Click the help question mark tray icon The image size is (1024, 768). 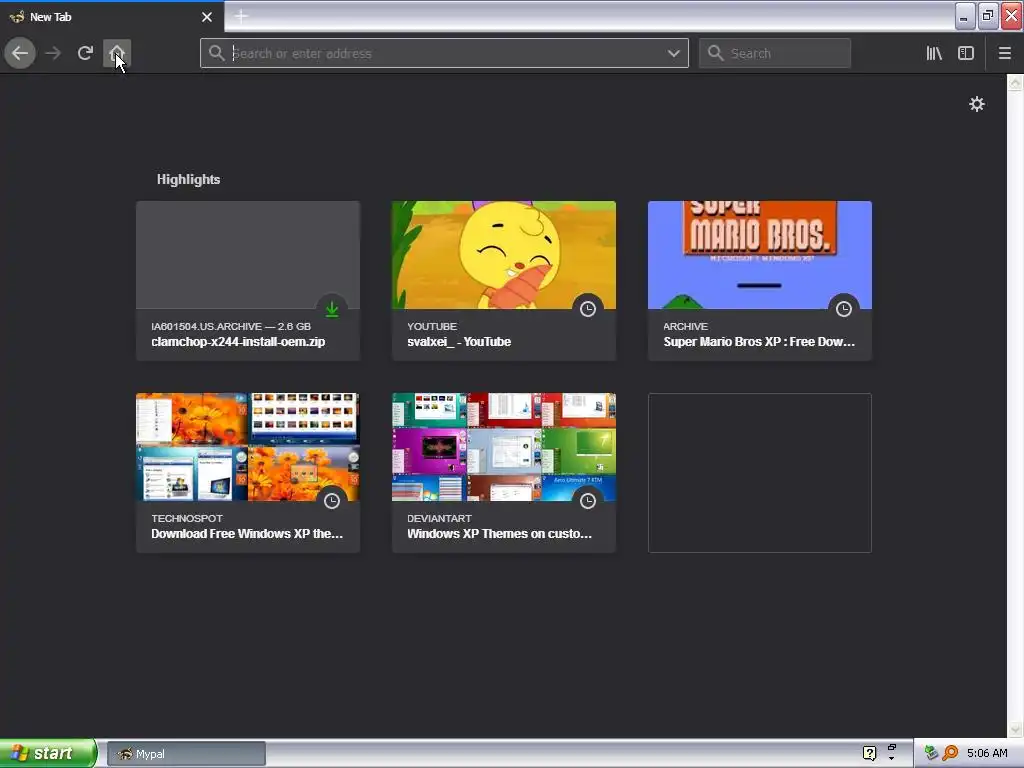click(x=869, y=754)
